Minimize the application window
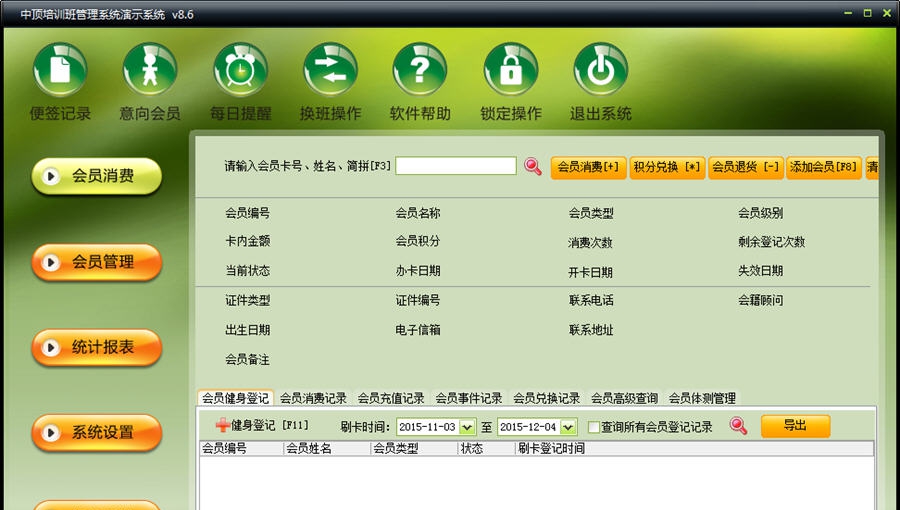This screenshot has width=900, height=510. [848, 13]
